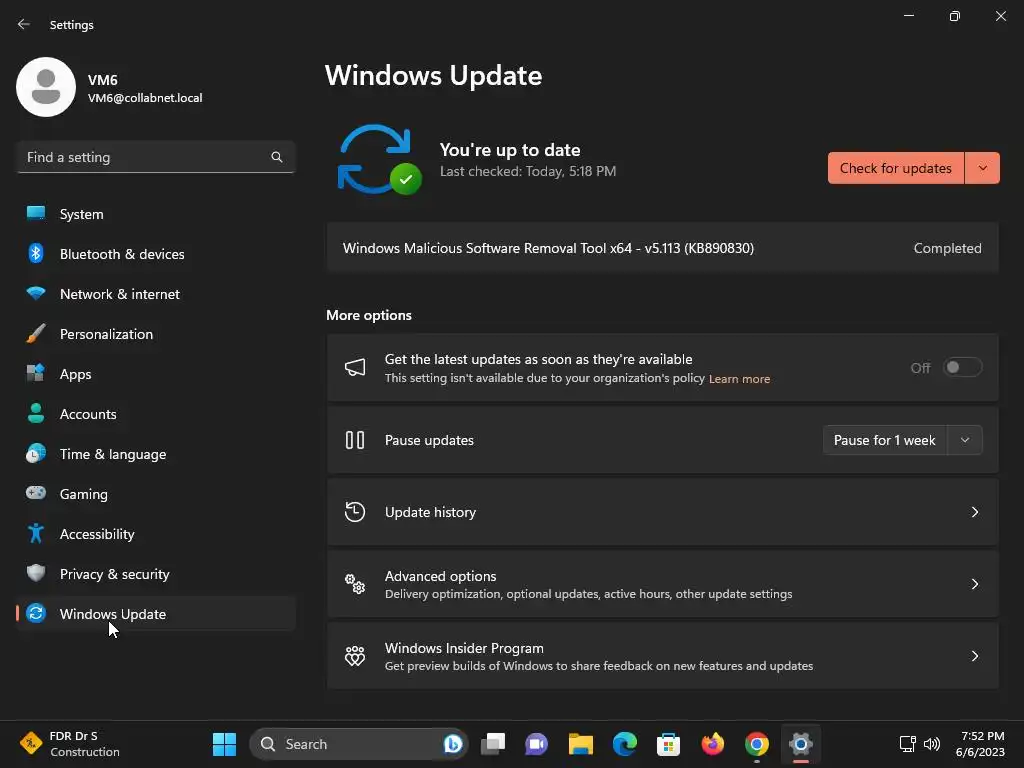Screen dimensions: 1024x768
Task: Click the Accessibility figure icon in sidebar
Action: 36,533
